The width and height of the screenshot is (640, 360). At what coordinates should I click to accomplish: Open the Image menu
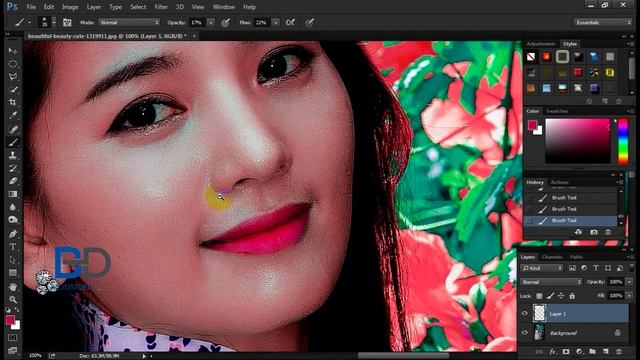click(70, 7)
